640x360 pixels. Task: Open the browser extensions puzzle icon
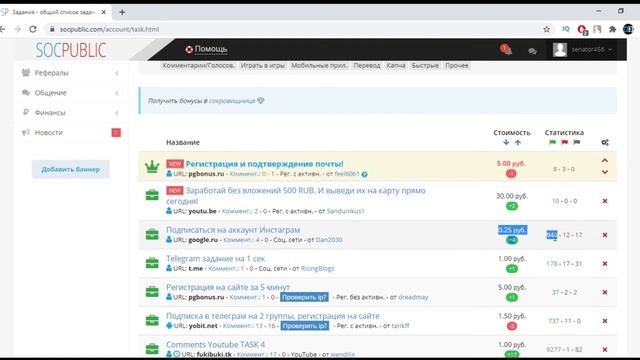pyautogui.click(x=612, y=29)
